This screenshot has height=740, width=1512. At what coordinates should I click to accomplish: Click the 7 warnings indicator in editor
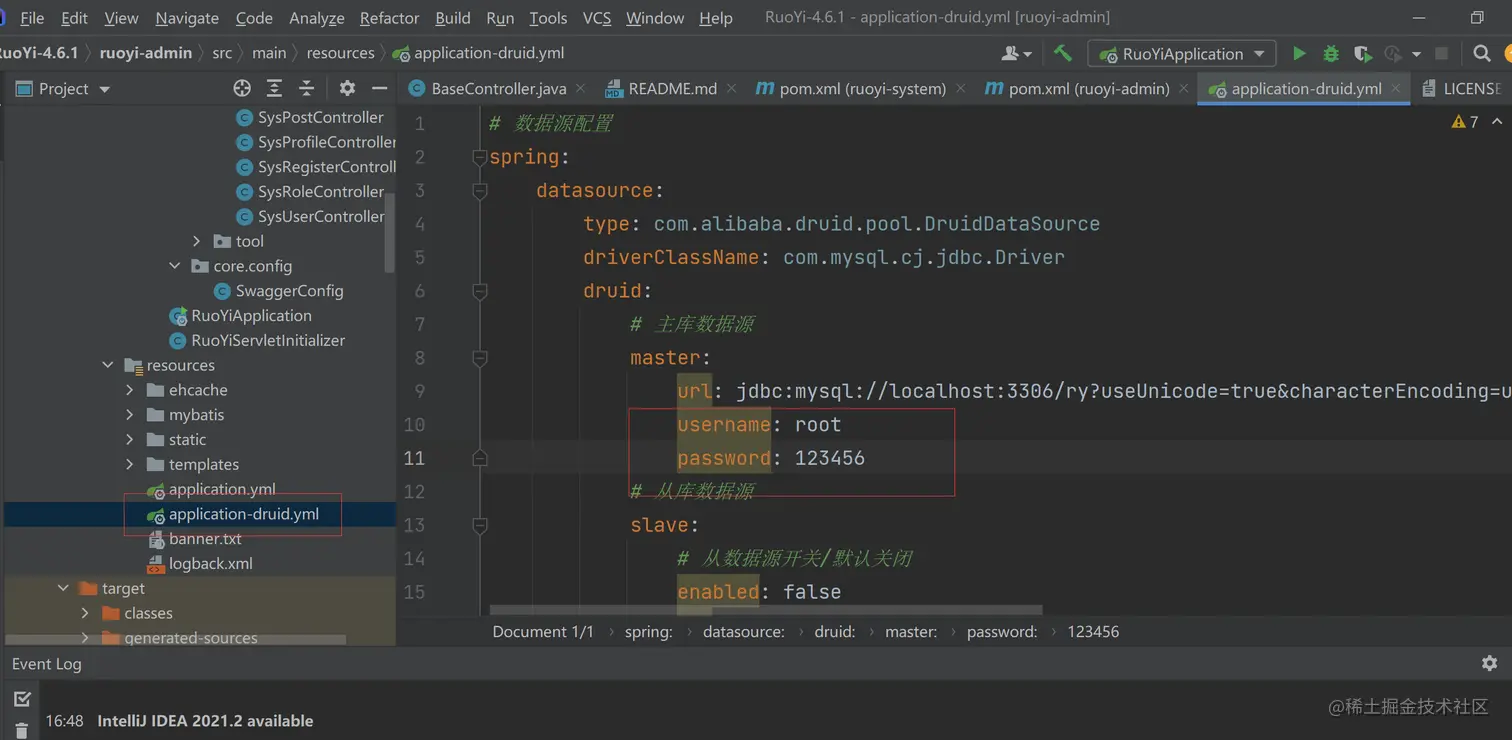point(1465,122)
